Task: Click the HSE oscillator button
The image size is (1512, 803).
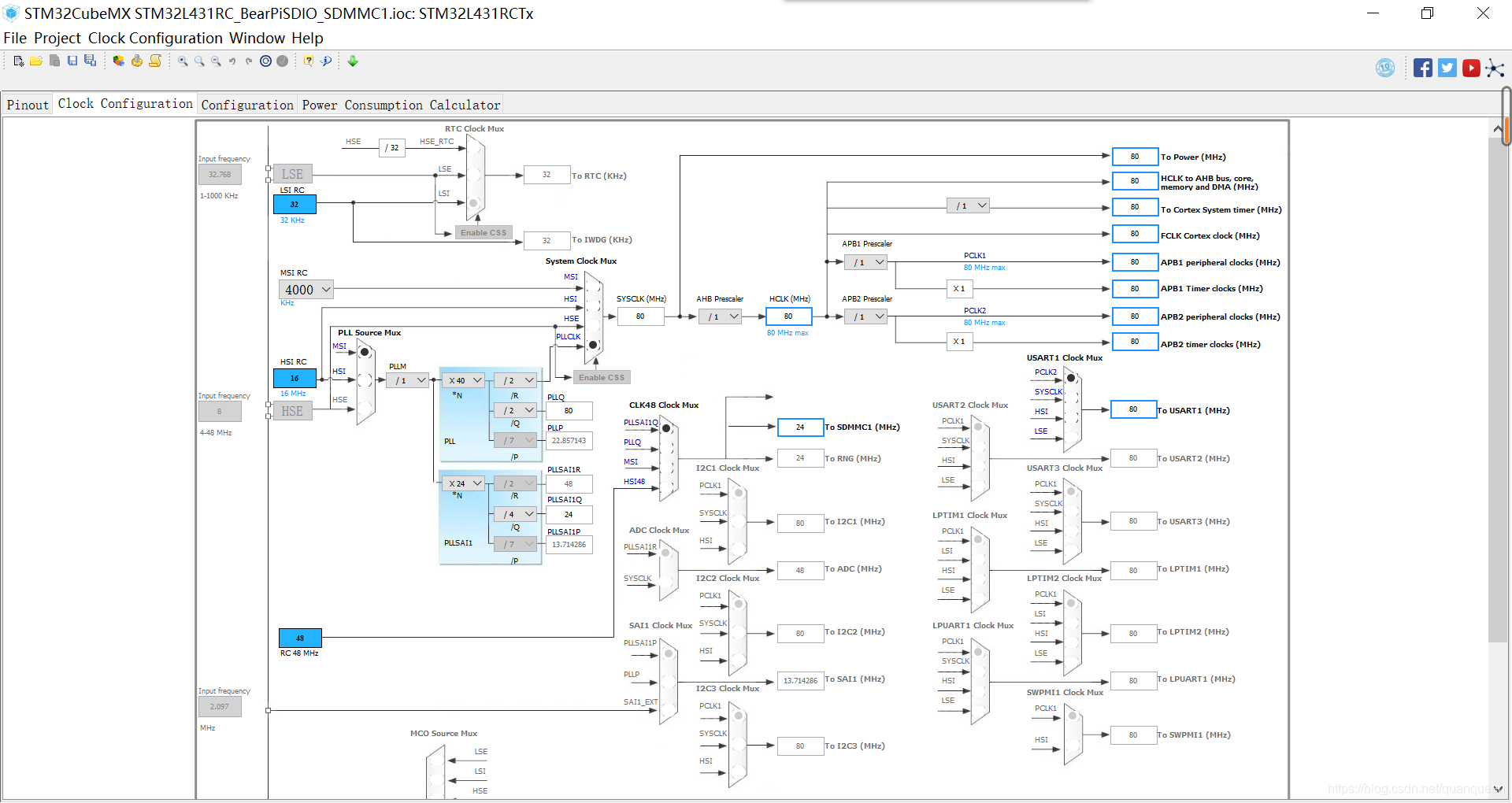Action: 293,411
